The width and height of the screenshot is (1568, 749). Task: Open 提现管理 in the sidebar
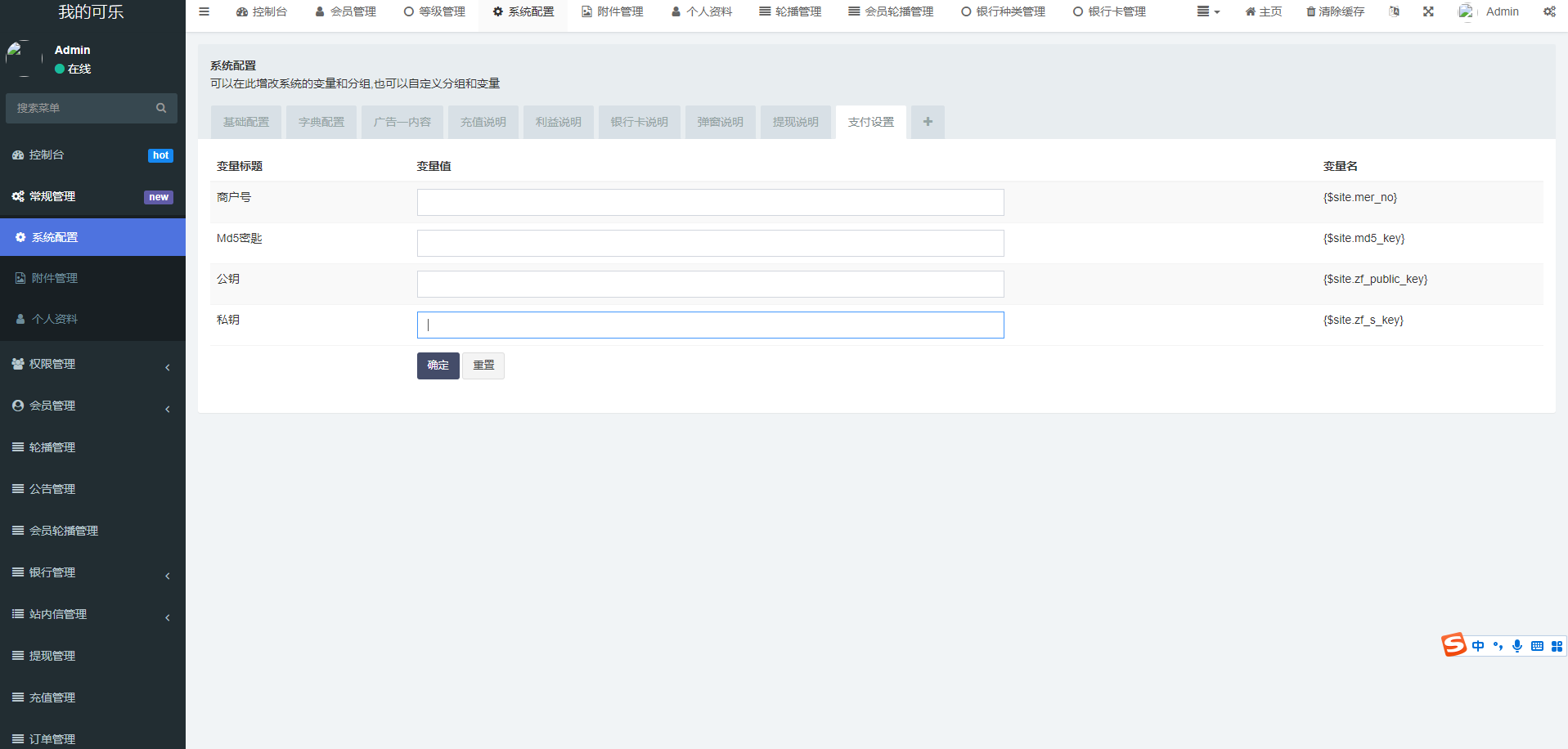pos(52,657)
